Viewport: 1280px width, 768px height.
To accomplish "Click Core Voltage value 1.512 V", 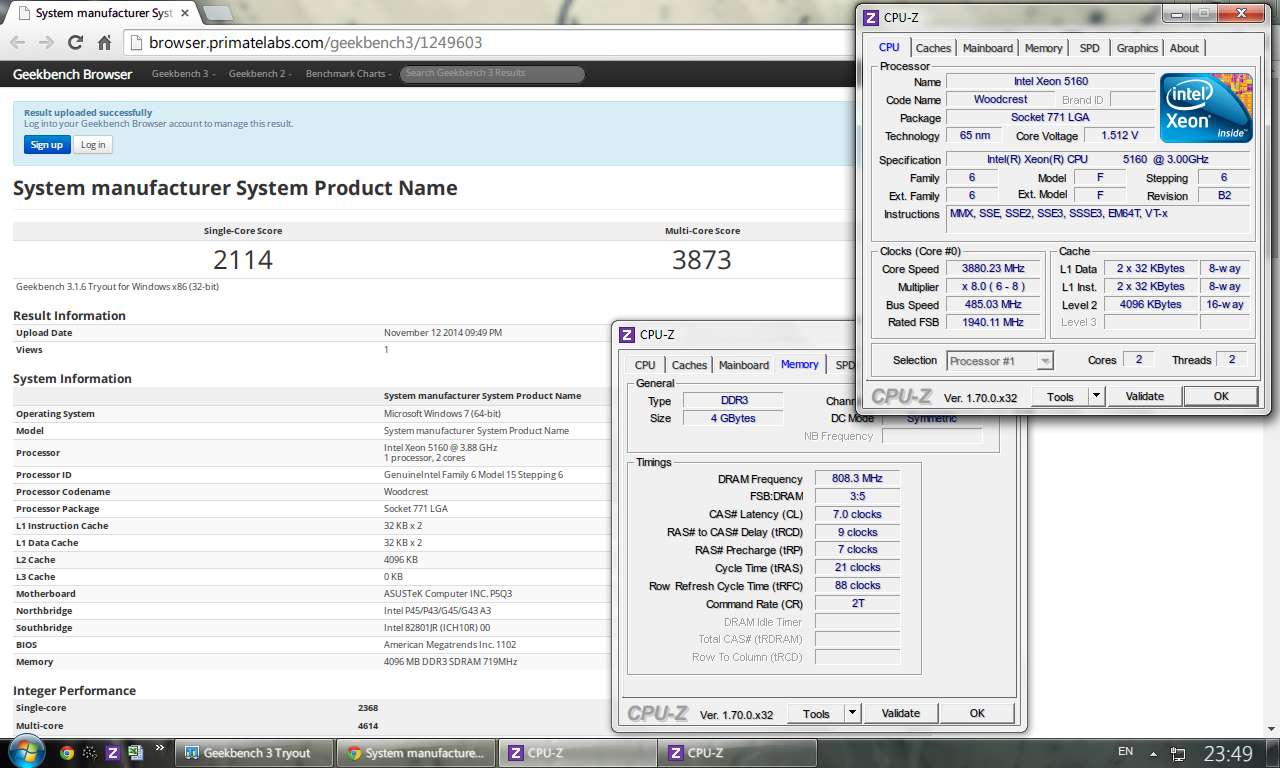I will coord(1119,135).
